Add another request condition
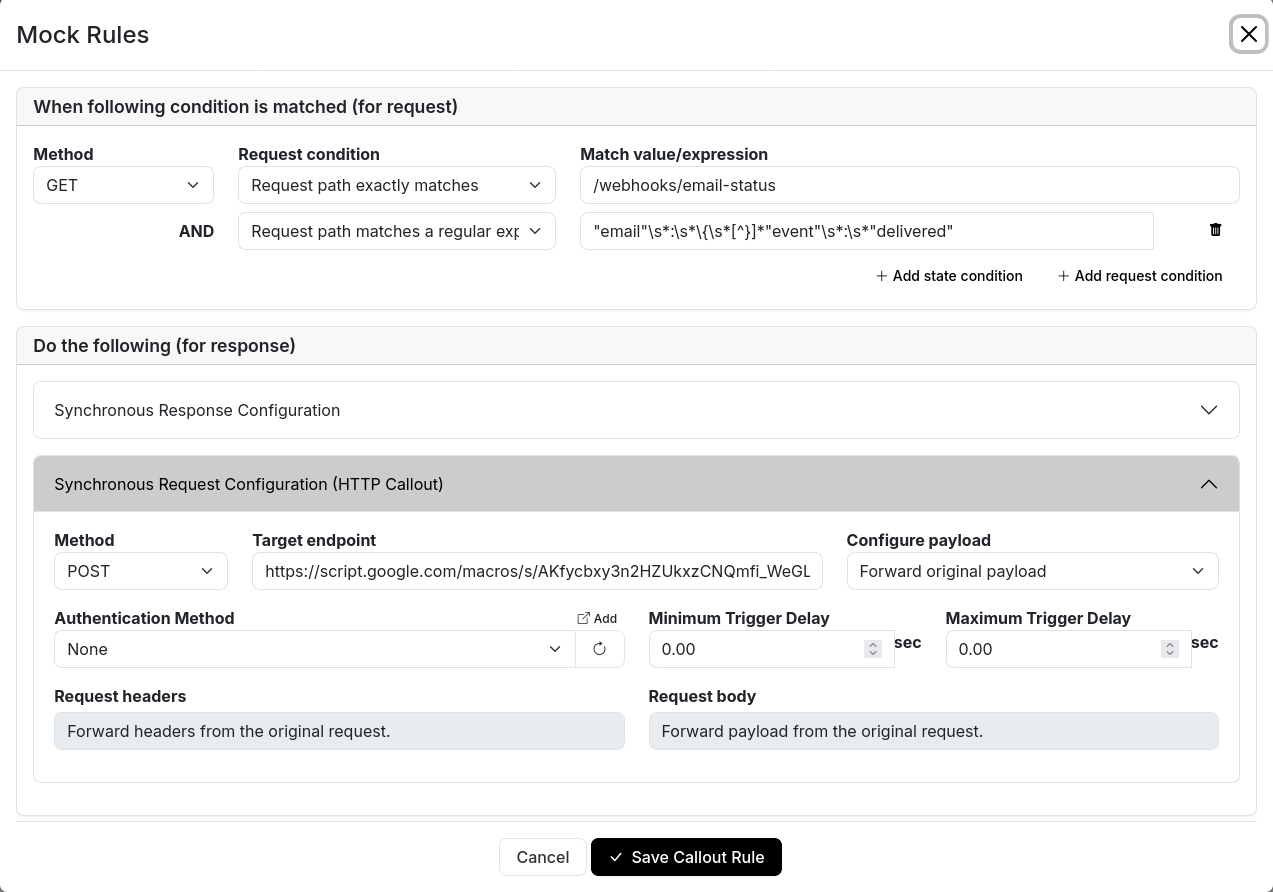The width and height of the screenshot is (1273, 892). 1139,276
